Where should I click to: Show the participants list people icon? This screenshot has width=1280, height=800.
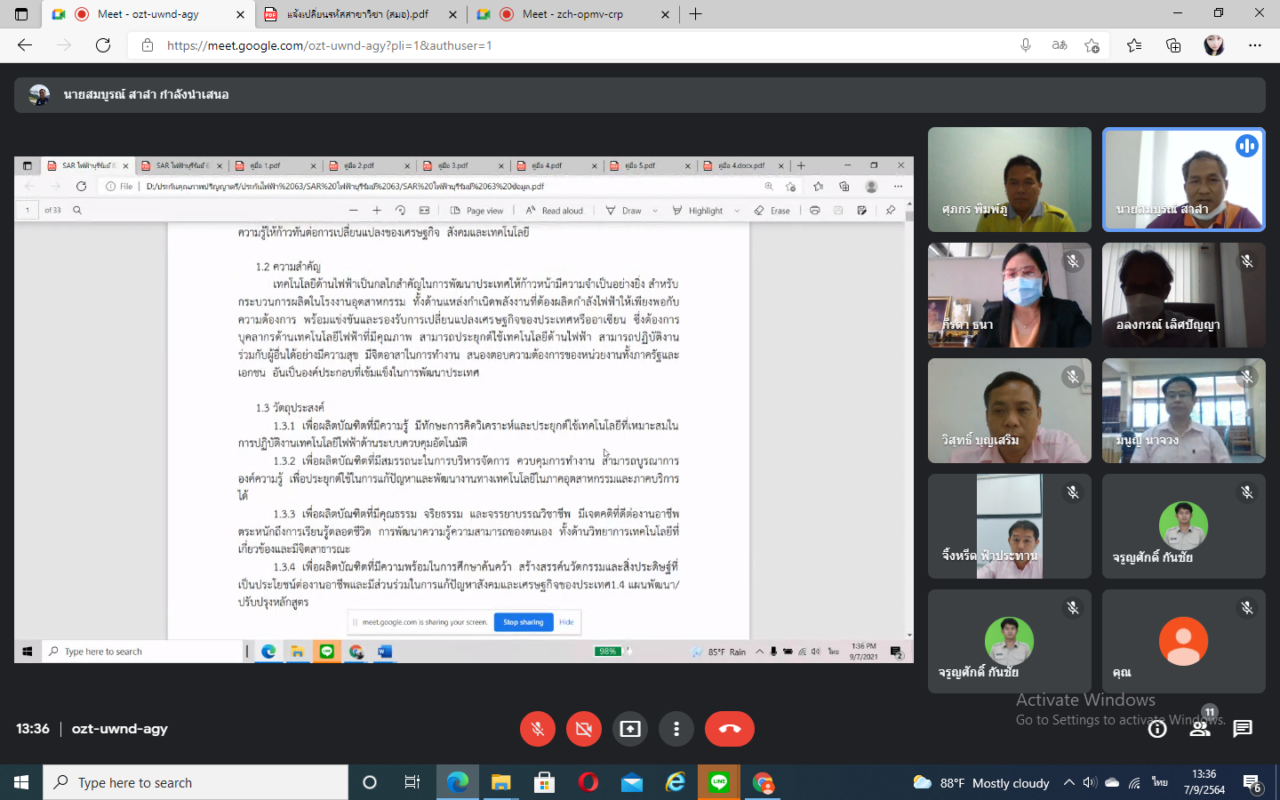click(1199, 729)
